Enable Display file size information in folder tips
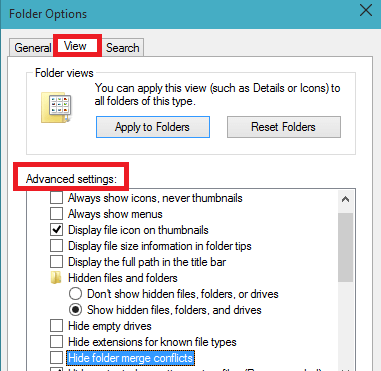Image resolution: width=381 pixels, height=371 pixels. [x=56, y=246]
